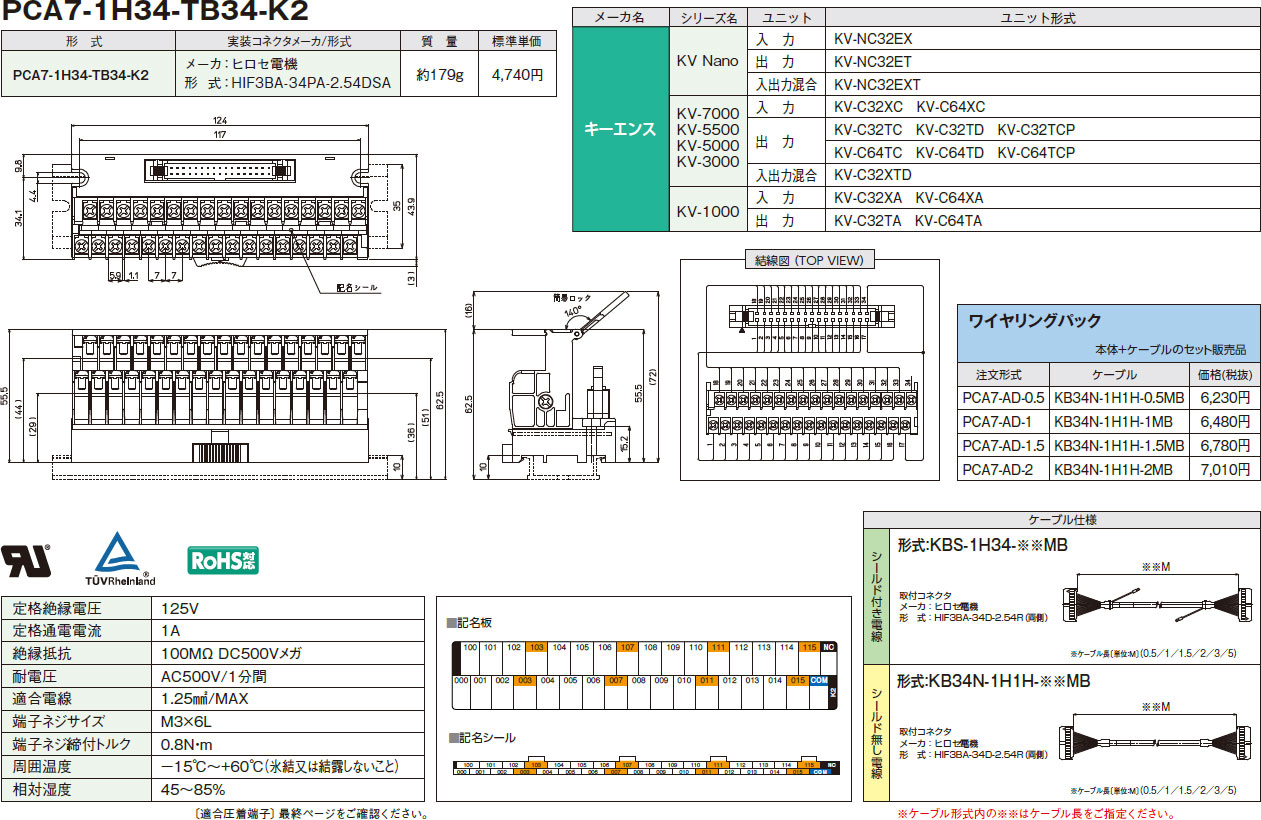Click the KB34N-1H1H-2MB cable cell
The width and height of the screenshot is (1261, 820).
click(x=1119, y=469)
